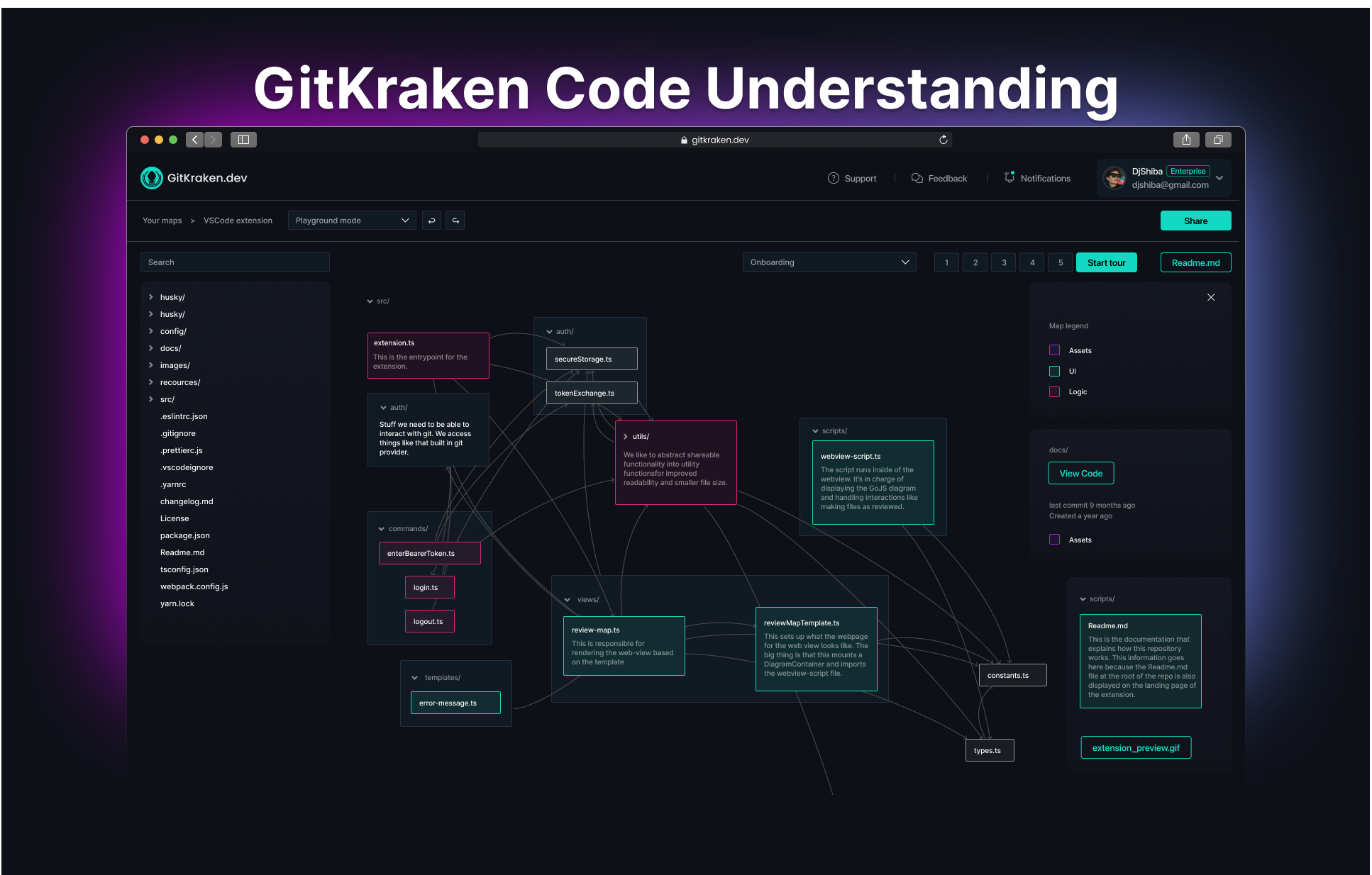Expand the utils/ node on map

[625, 437]
